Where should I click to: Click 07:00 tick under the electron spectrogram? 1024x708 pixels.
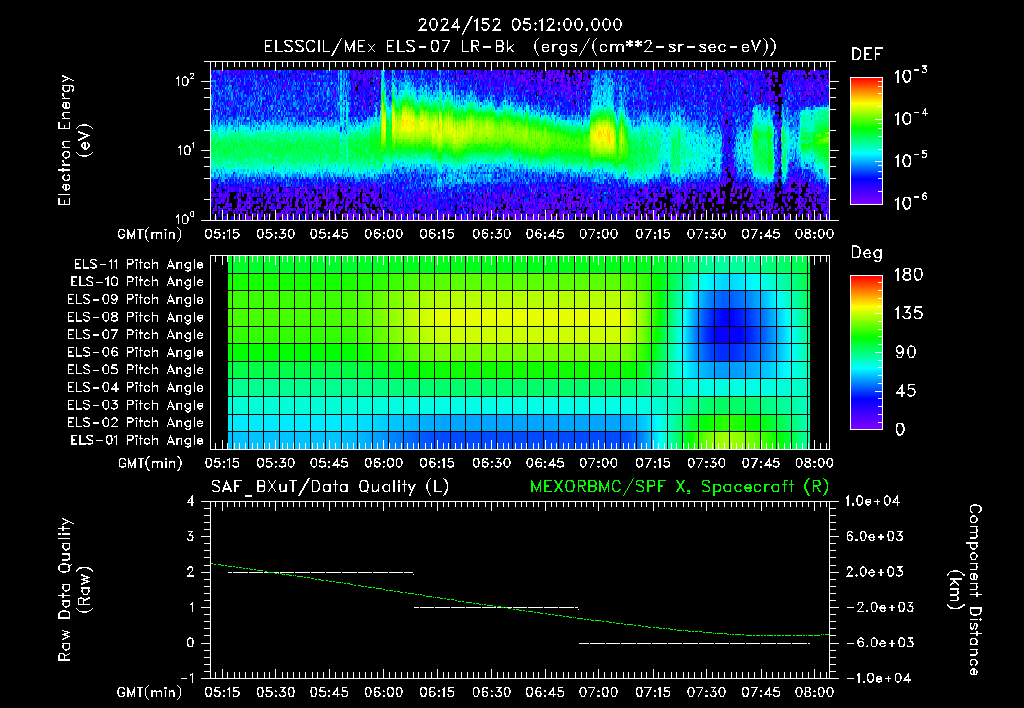599,234
